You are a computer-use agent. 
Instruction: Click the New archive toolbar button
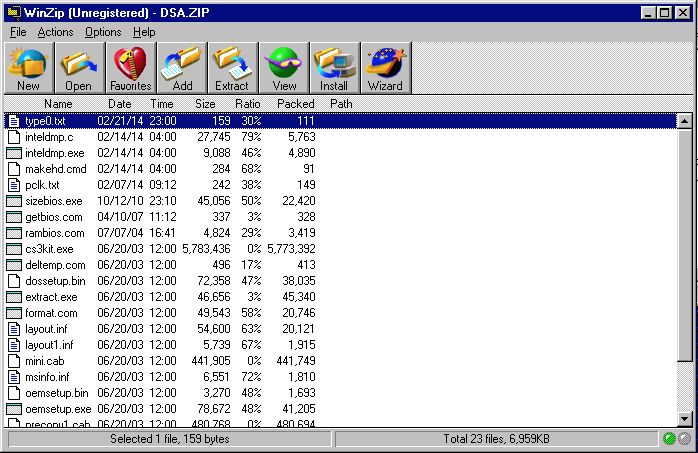(29, 68)
